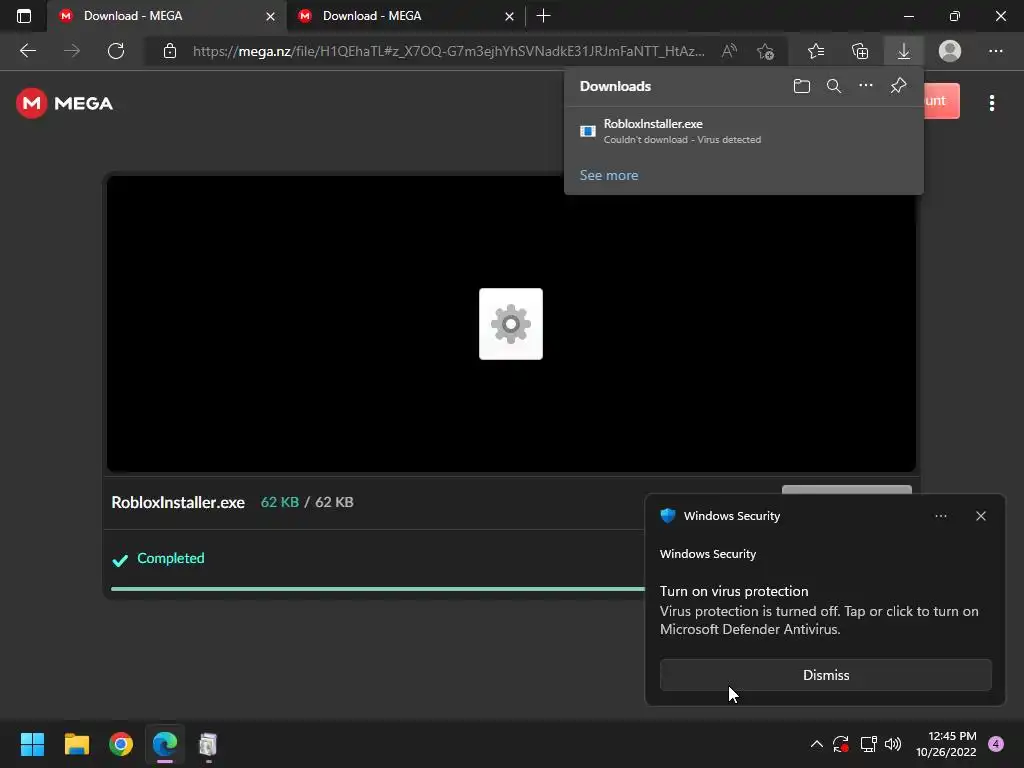
Task: Close the first Download - MEGA tab
Action: [270, 16]
